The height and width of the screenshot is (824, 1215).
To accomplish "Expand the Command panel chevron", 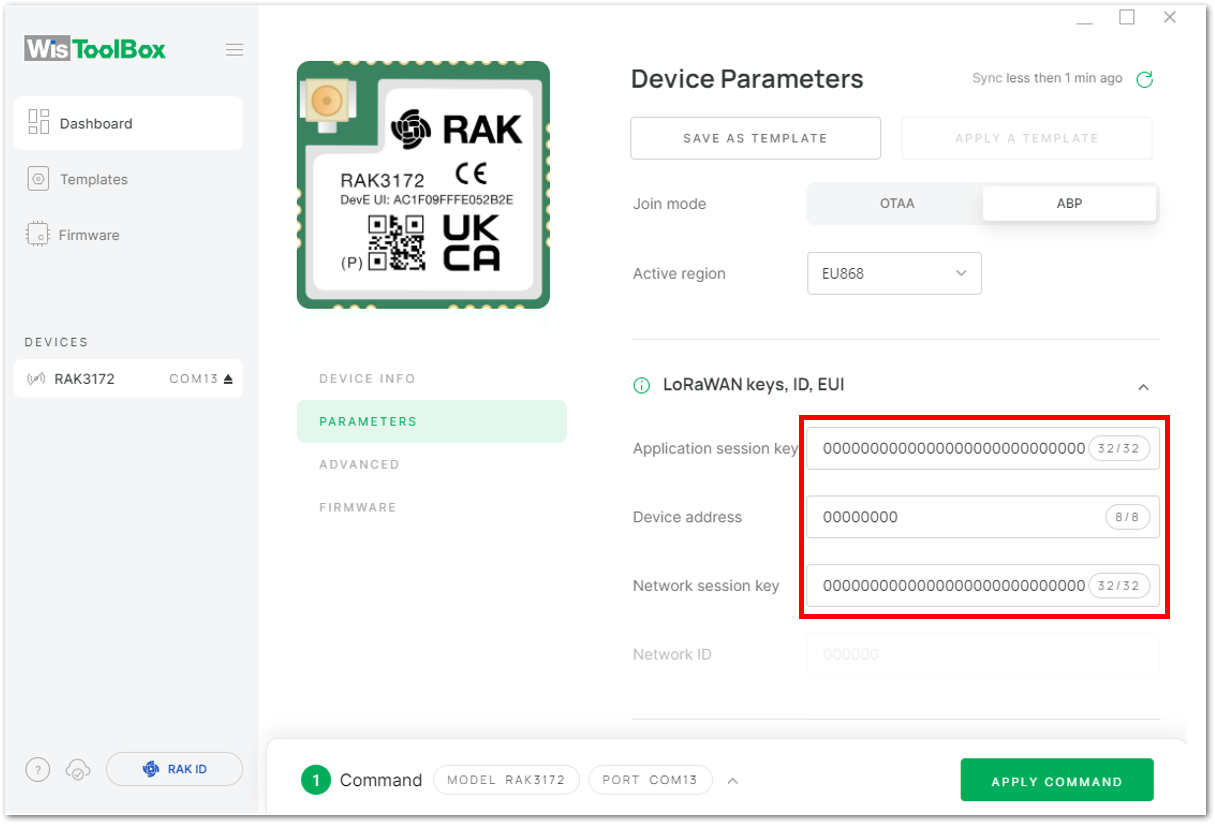I will pyautogui.click(x=733, y=781).
